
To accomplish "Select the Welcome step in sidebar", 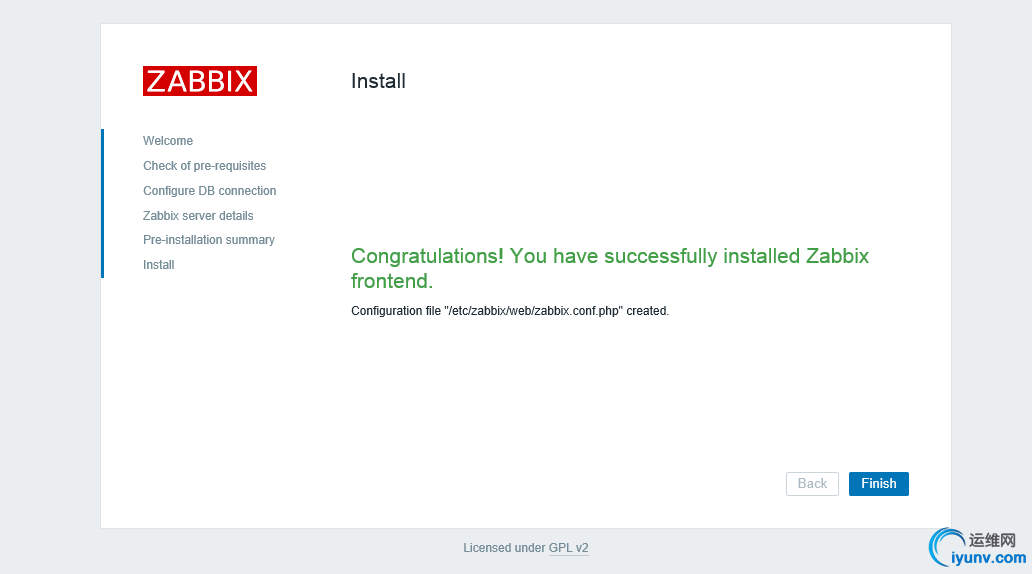I will (168, 141).
